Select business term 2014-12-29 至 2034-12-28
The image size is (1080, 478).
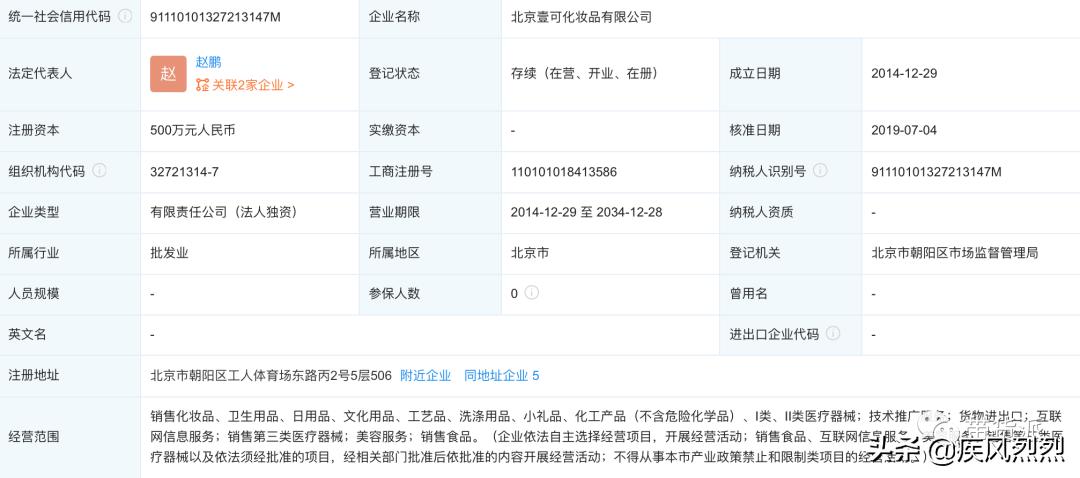(x=587, y=212)
